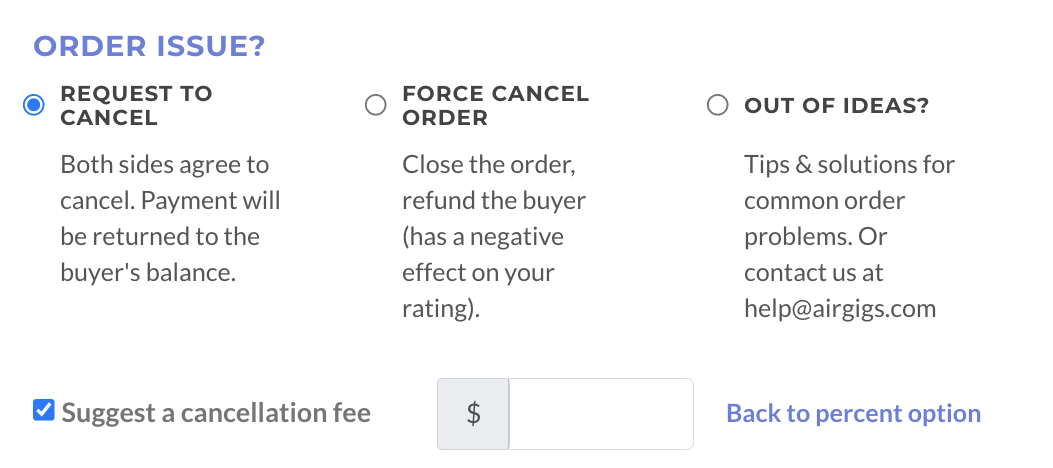
Task: Click the dollar sign prefix box
Action: tap(473, 414)
